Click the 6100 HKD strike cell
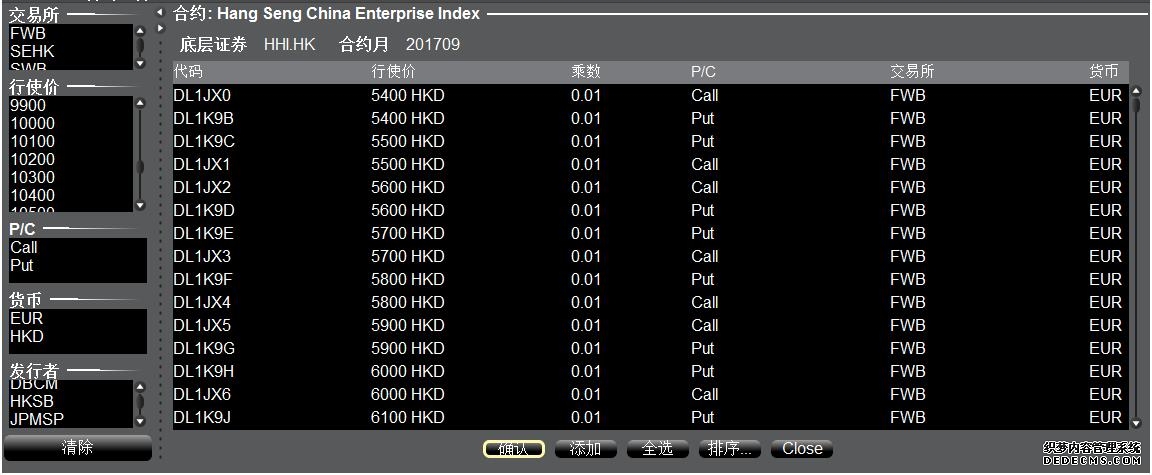Viewport: 1152px width, 475px height. (408, 418)
